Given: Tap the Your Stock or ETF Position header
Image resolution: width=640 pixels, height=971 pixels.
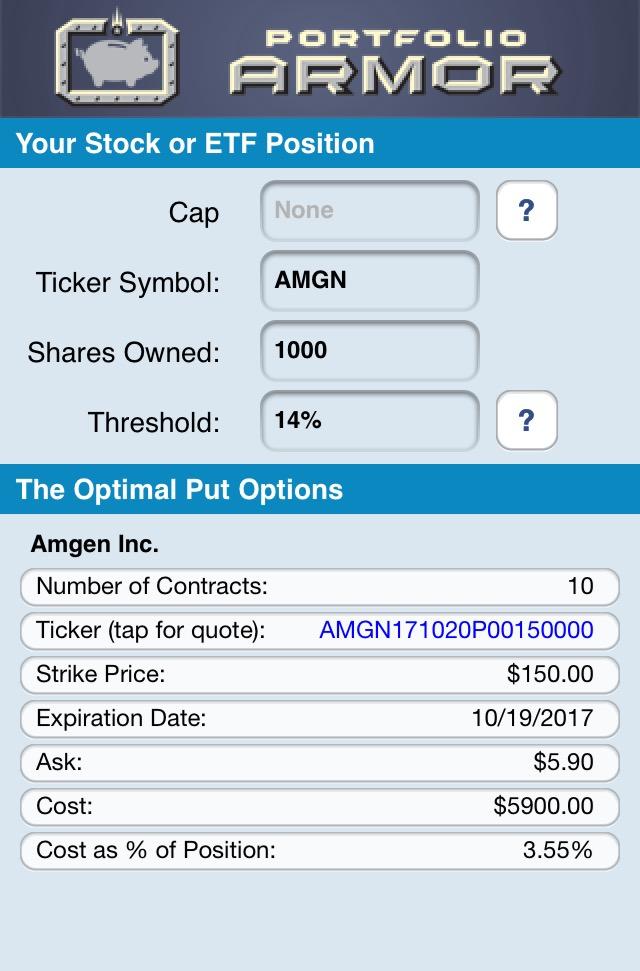Looking at the screenshot, I should [320, 143].
